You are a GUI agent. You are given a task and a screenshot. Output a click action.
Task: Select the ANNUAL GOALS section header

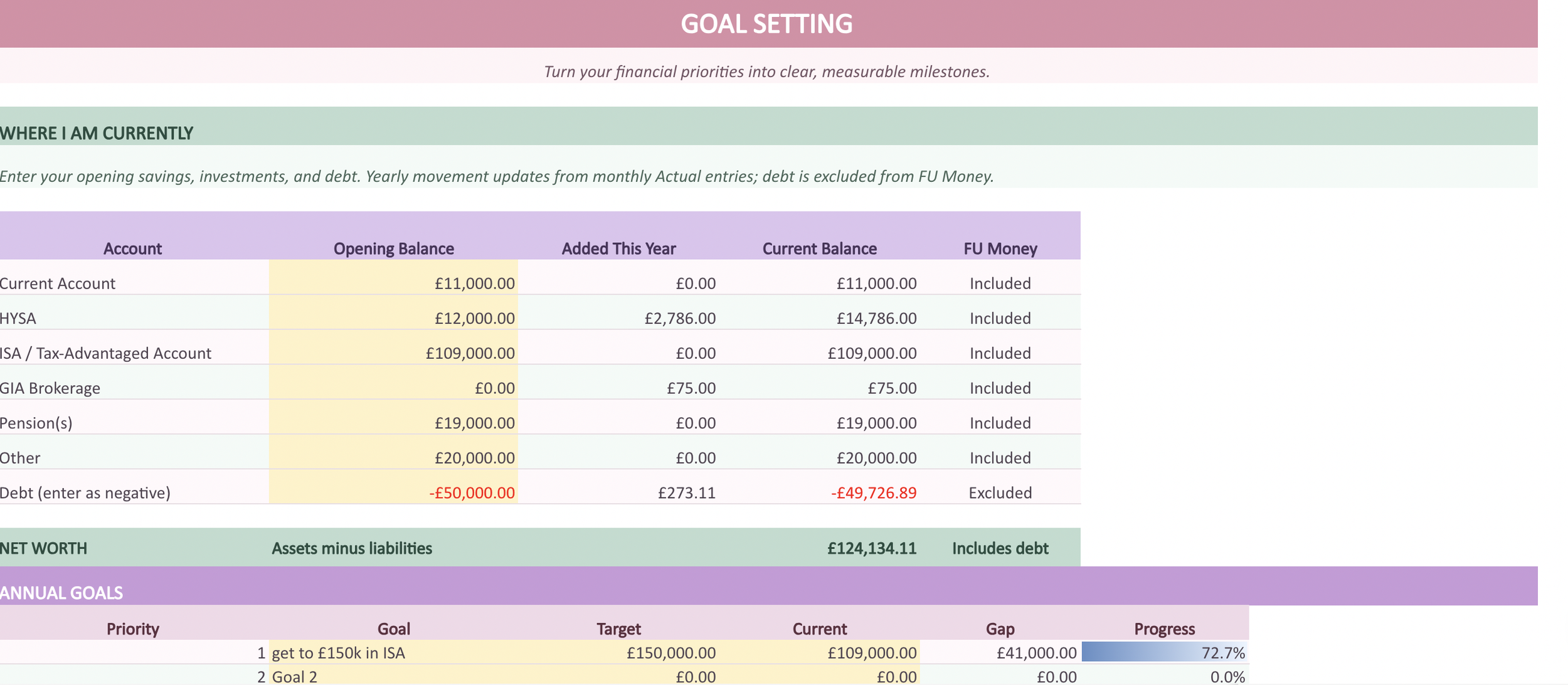click(x=768, y=586)
